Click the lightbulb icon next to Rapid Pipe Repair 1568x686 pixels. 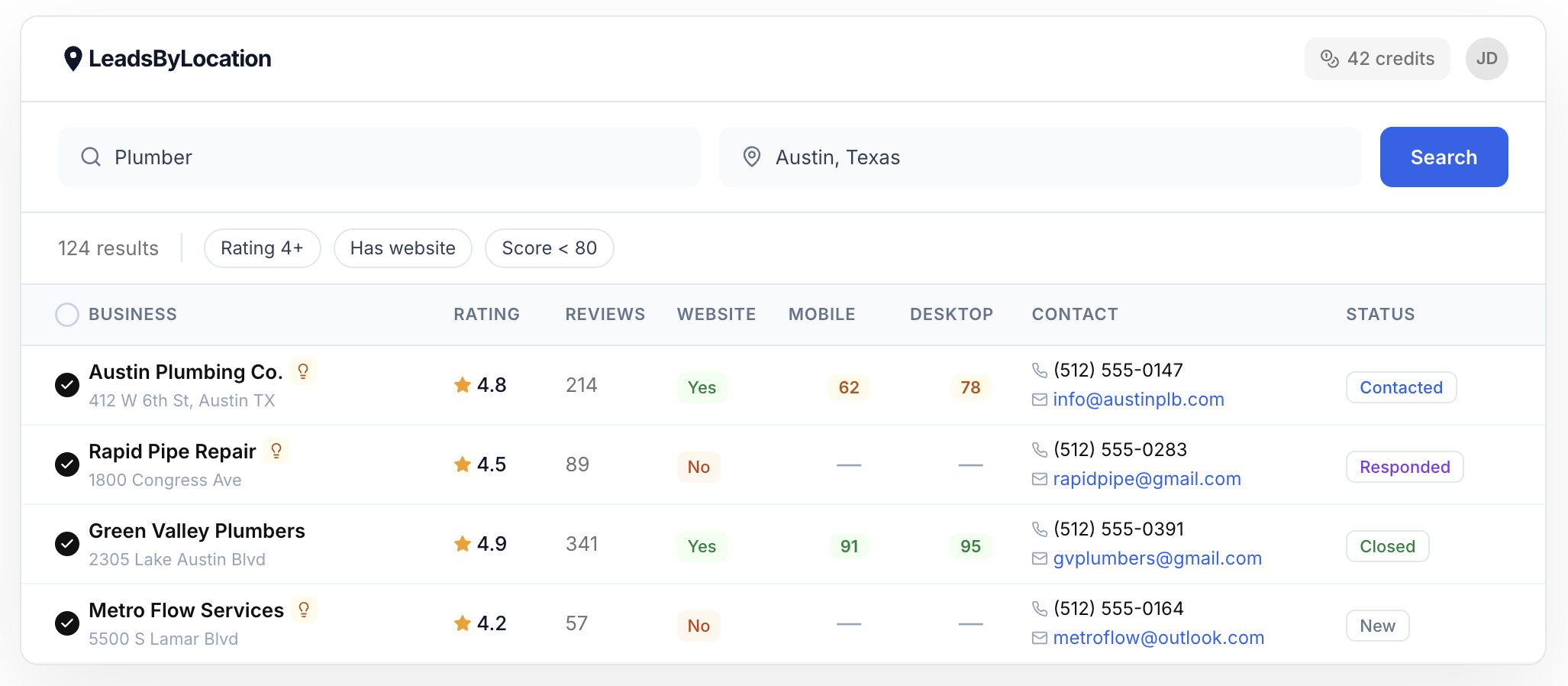pyautogui.click(x=276, y=451)
